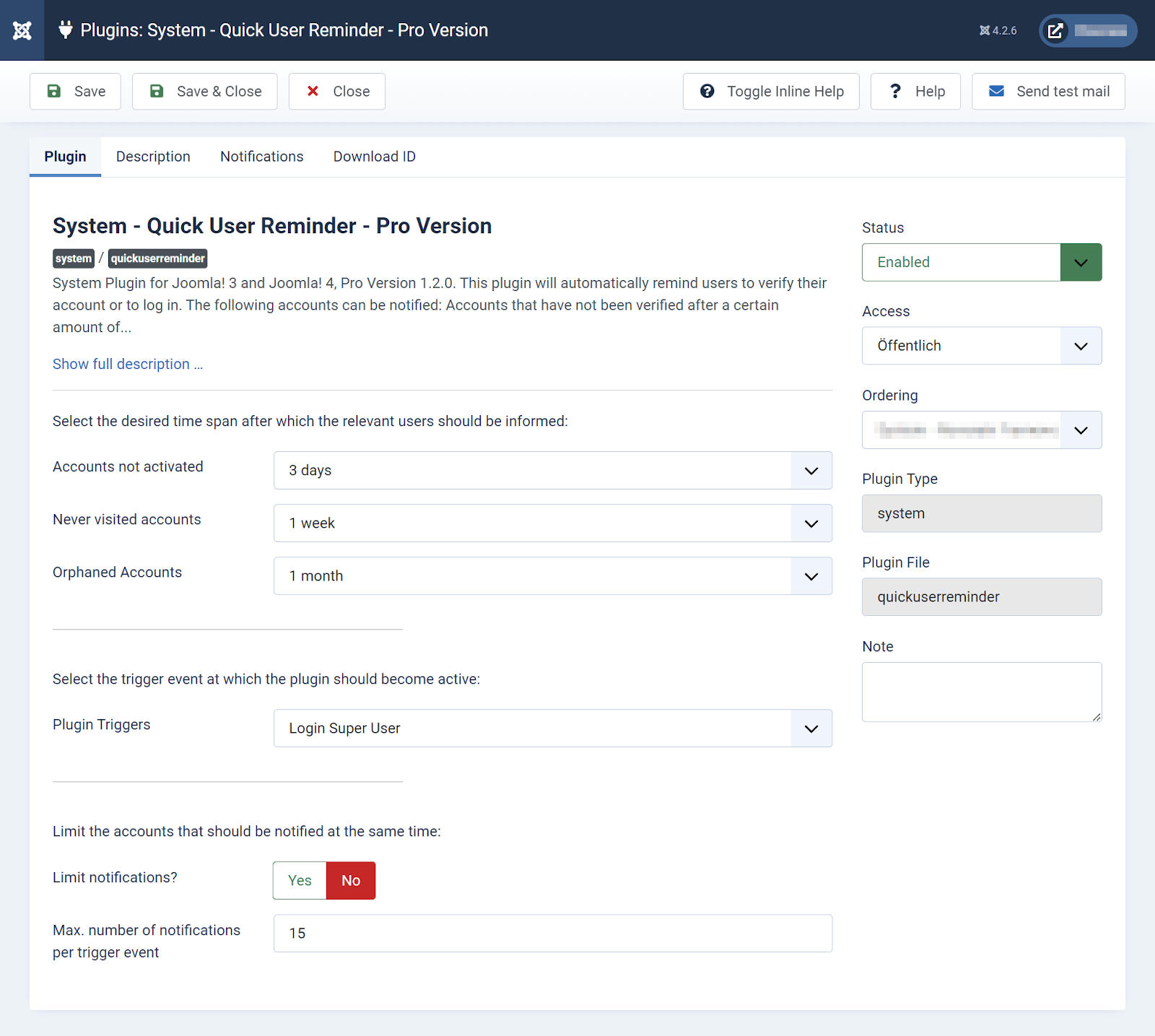The height and width of the screenshot is (1036, 1155).
Task: Open Plugin Triggers dropdown
Action: pyautogui.click(x=553, y=728)
